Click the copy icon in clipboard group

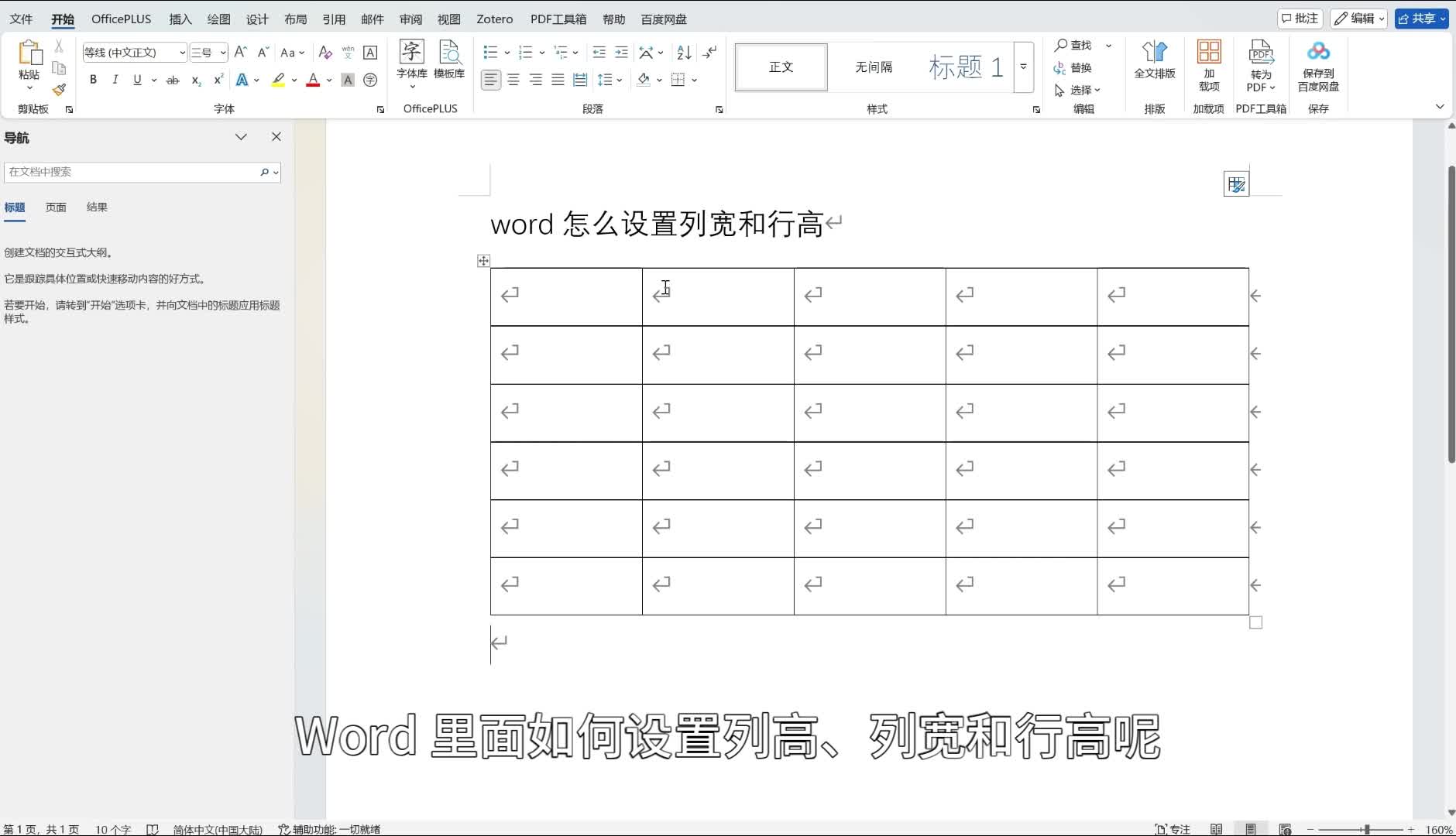(59, 68)
